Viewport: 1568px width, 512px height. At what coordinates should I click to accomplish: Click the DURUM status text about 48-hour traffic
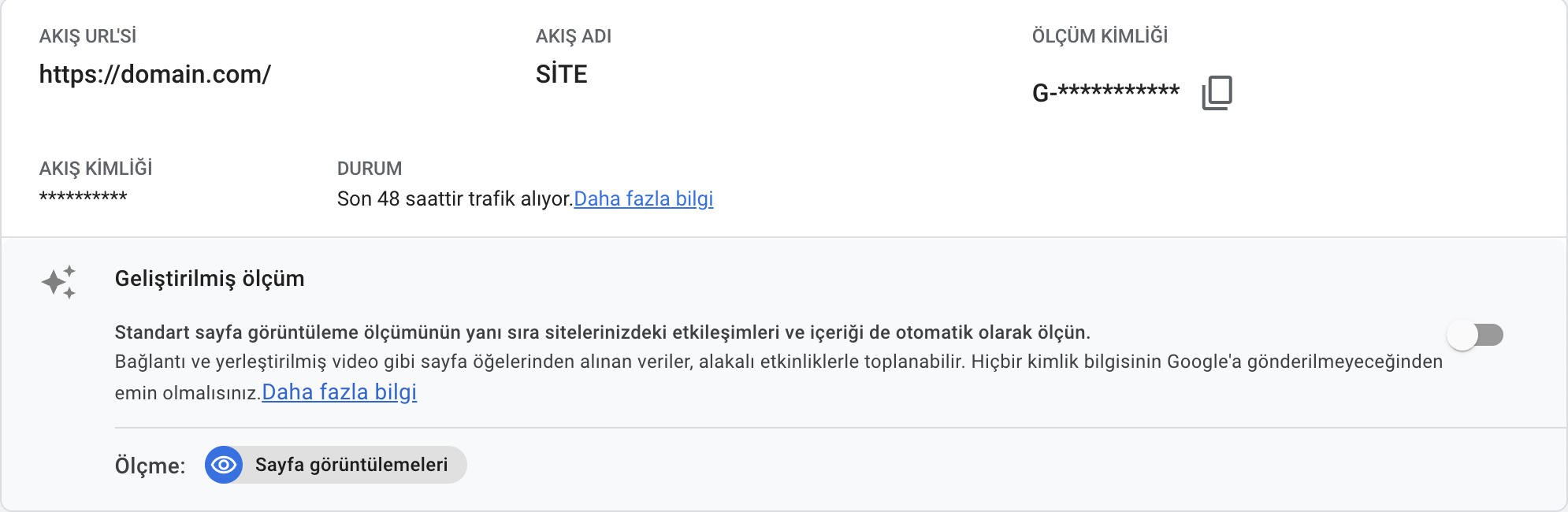453,198
